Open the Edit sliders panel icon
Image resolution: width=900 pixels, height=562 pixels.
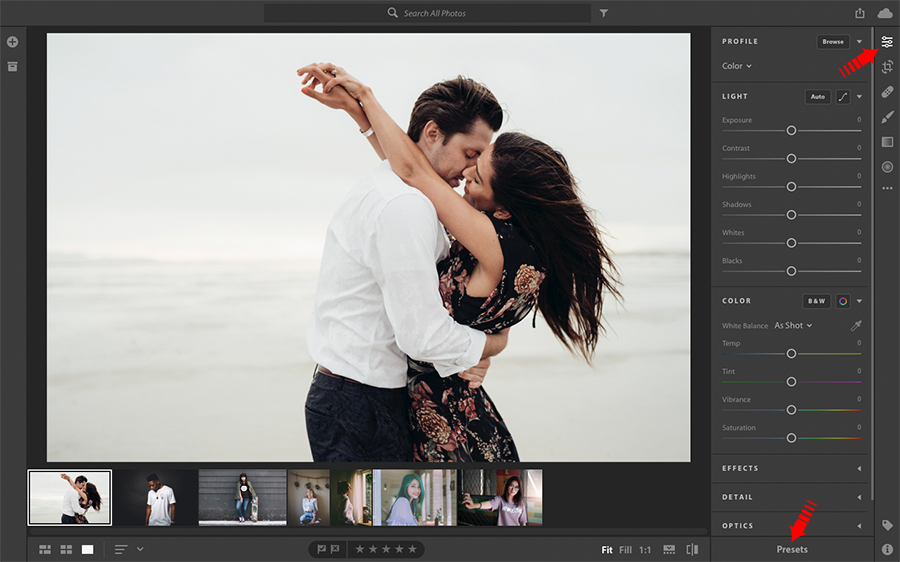pyautogui.click(x=887, y=42)
